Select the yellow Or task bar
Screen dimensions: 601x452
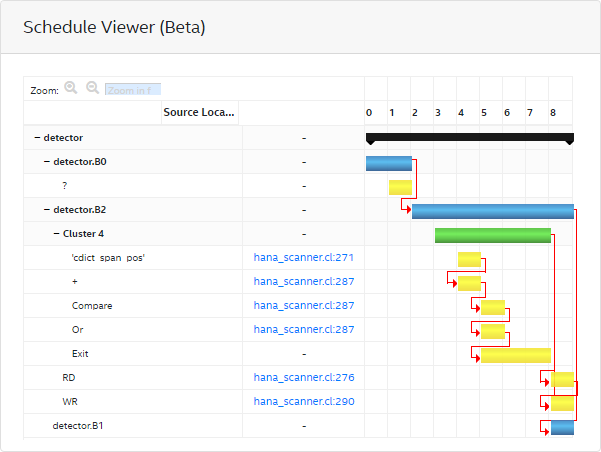(493, 331)
